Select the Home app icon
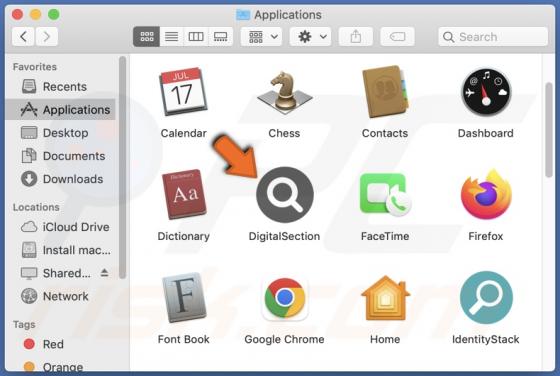Viewport: 560px width, 376px height. pyautogui.click(x=385, y=298)
